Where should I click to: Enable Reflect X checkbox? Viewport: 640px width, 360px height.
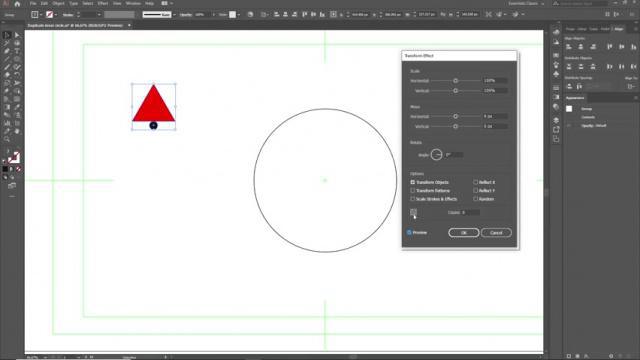476,182
